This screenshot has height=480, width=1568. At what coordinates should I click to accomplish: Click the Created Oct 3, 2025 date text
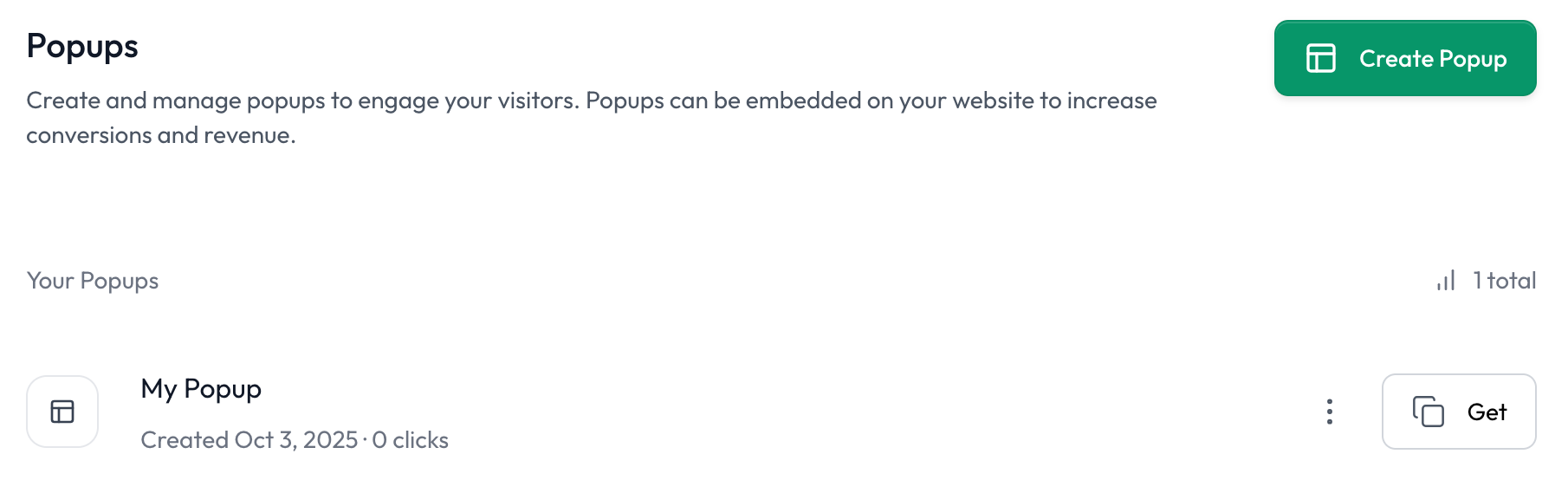point(249,439)
